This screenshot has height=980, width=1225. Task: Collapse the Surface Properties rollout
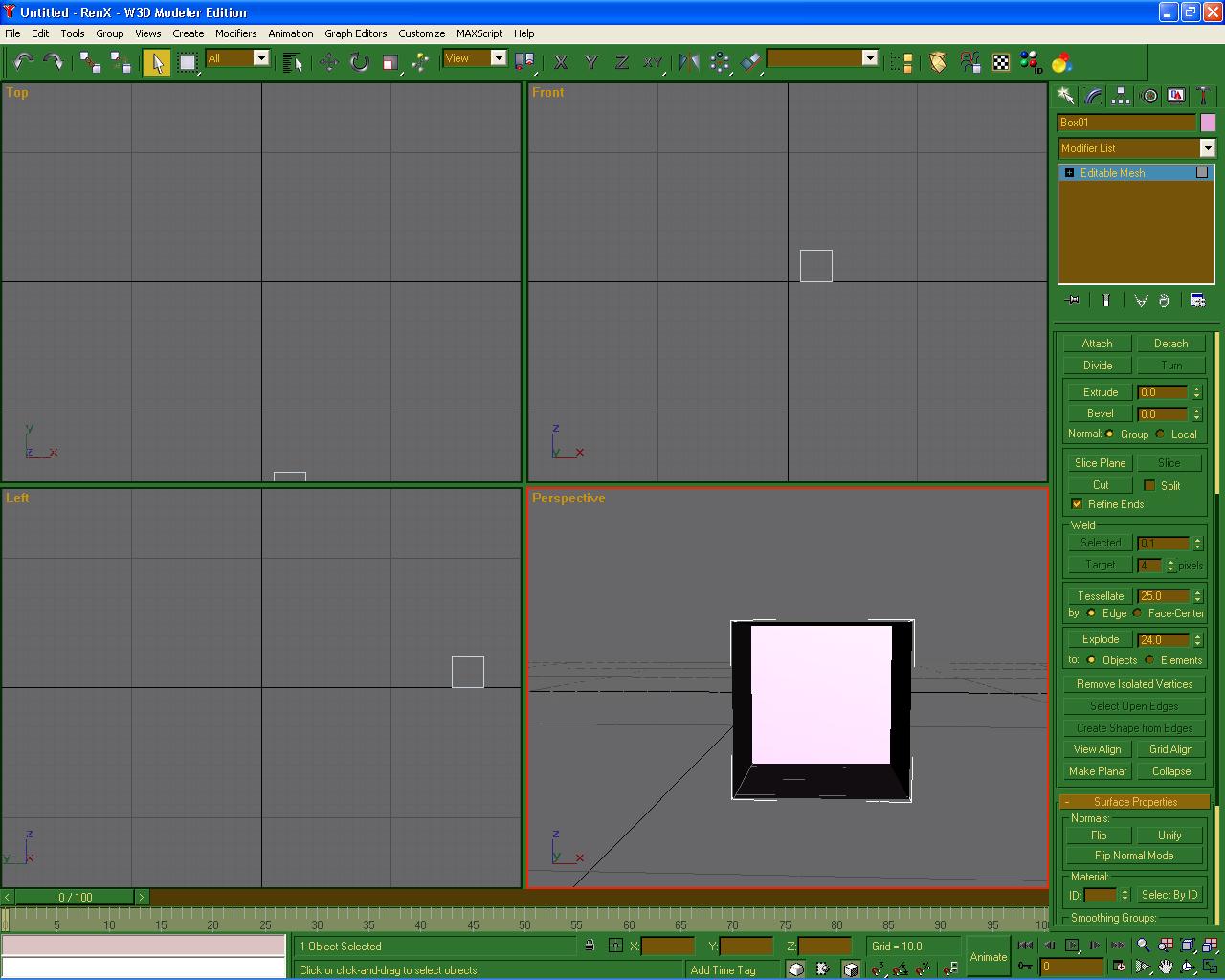(1135, 802)
